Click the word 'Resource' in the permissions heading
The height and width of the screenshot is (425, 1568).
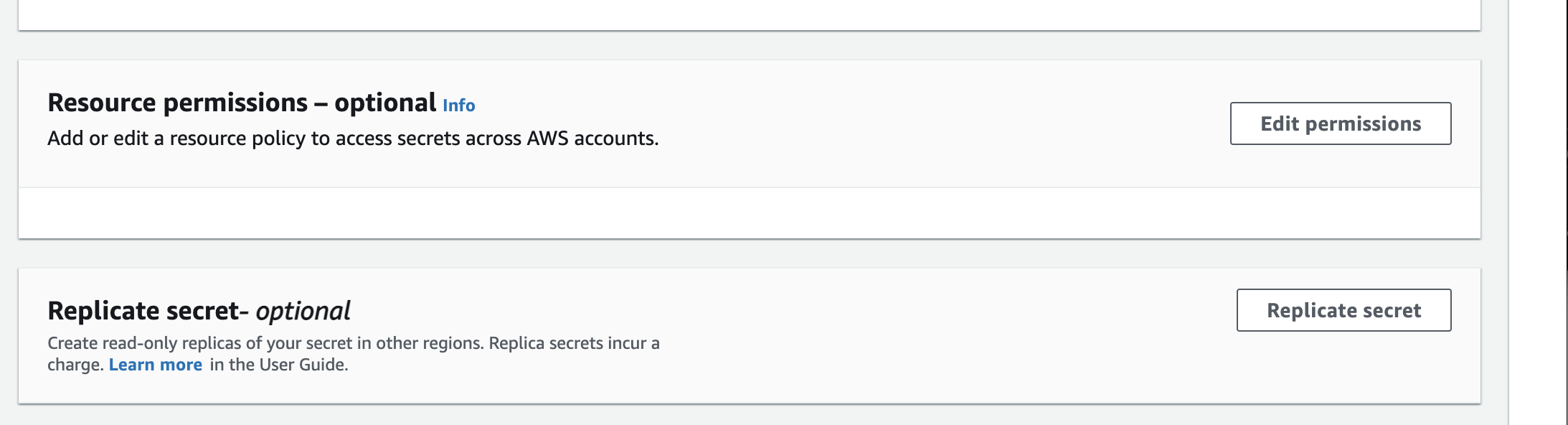pos(102,103)
